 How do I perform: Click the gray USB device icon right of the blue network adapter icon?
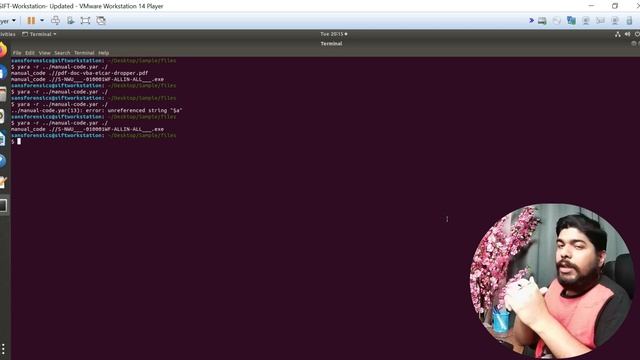pos(586,21)
